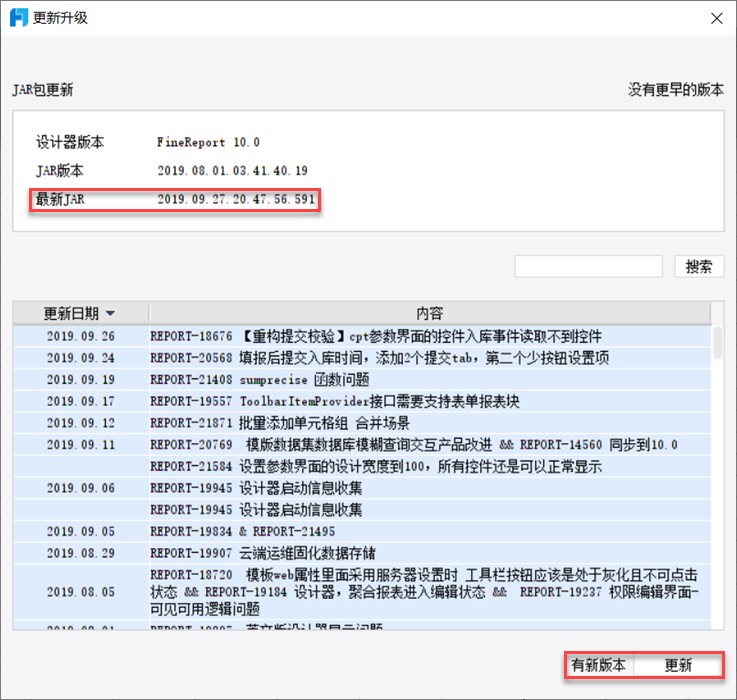Select row REPORT-19907 云端运维固化数据存储
Screen dimensions: 737x700
coord(430,553)
